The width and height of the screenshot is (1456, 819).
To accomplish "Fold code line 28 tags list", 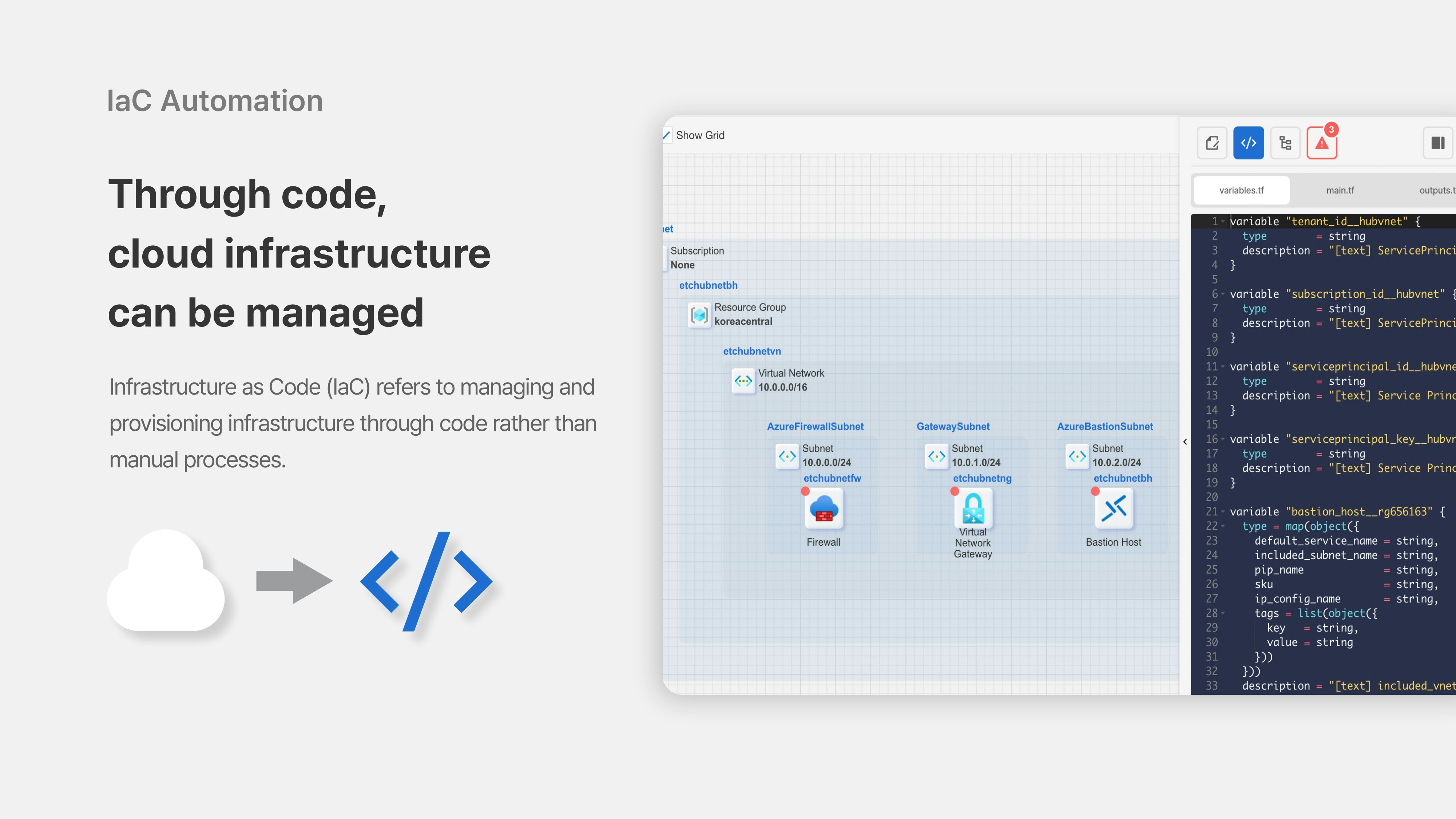I will tap(1223, 613).
